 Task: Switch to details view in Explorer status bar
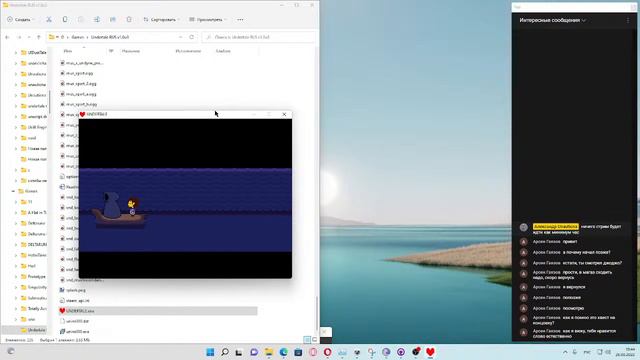tap(307, 340)
